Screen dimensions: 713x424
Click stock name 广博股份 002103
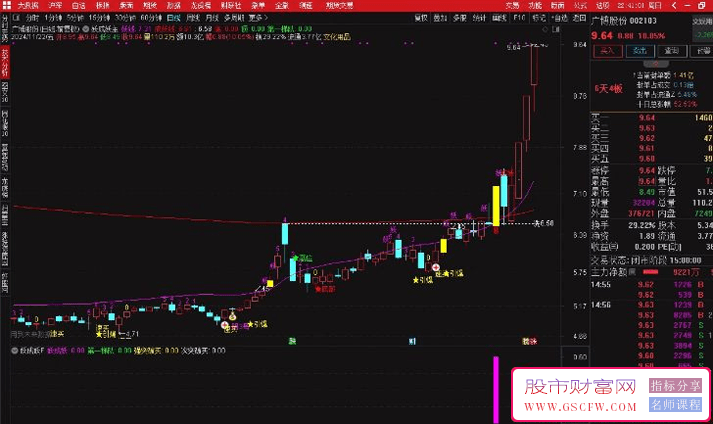tap(624, 21)
